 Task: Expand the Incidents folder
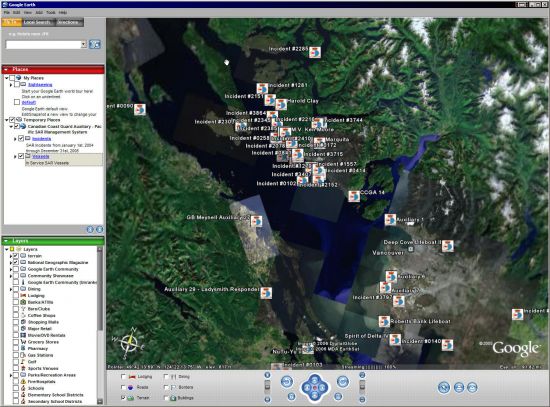[x=15, y=139]
